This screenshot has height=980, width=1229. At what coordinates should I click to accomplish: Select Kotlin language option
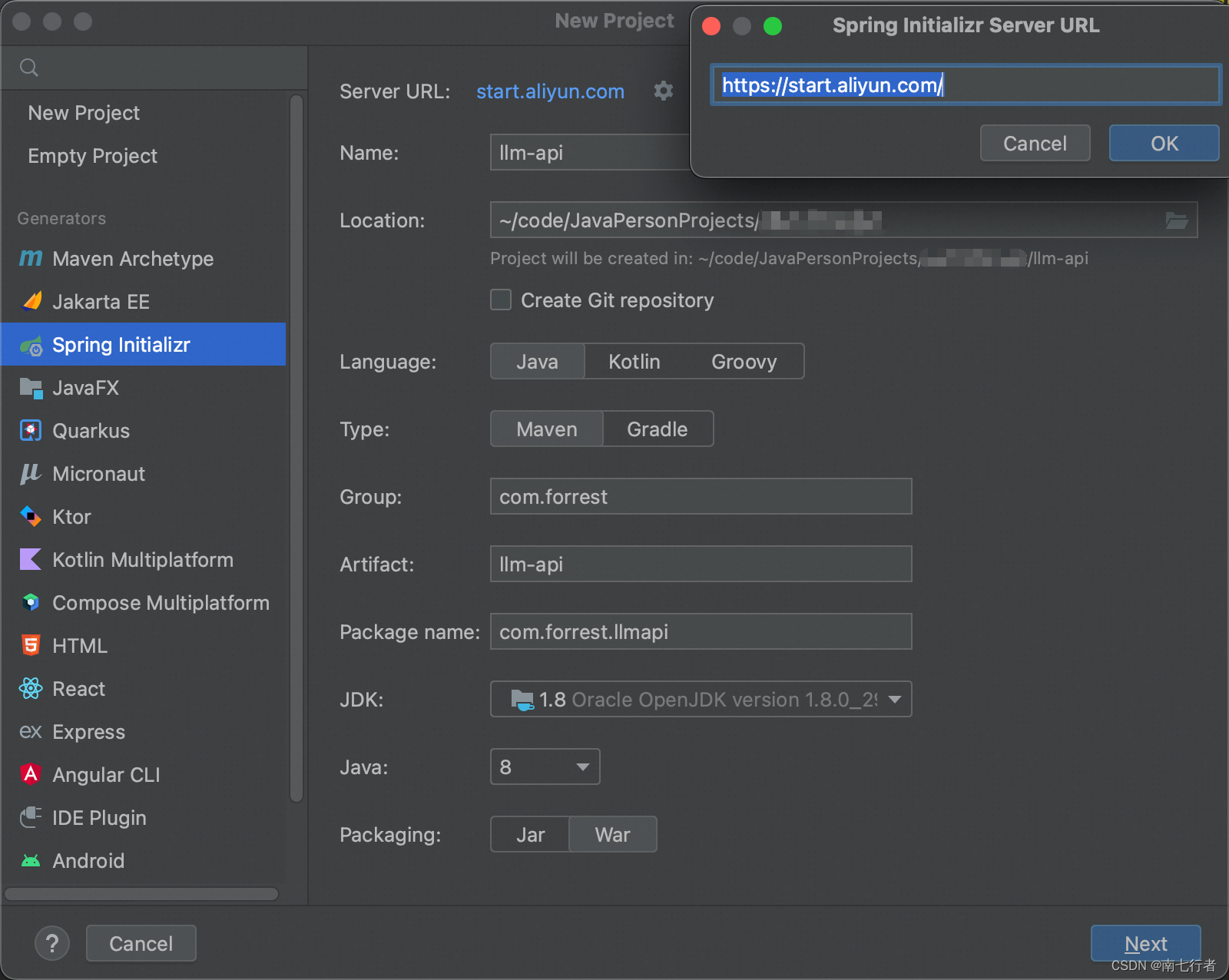tap(634, 361)
